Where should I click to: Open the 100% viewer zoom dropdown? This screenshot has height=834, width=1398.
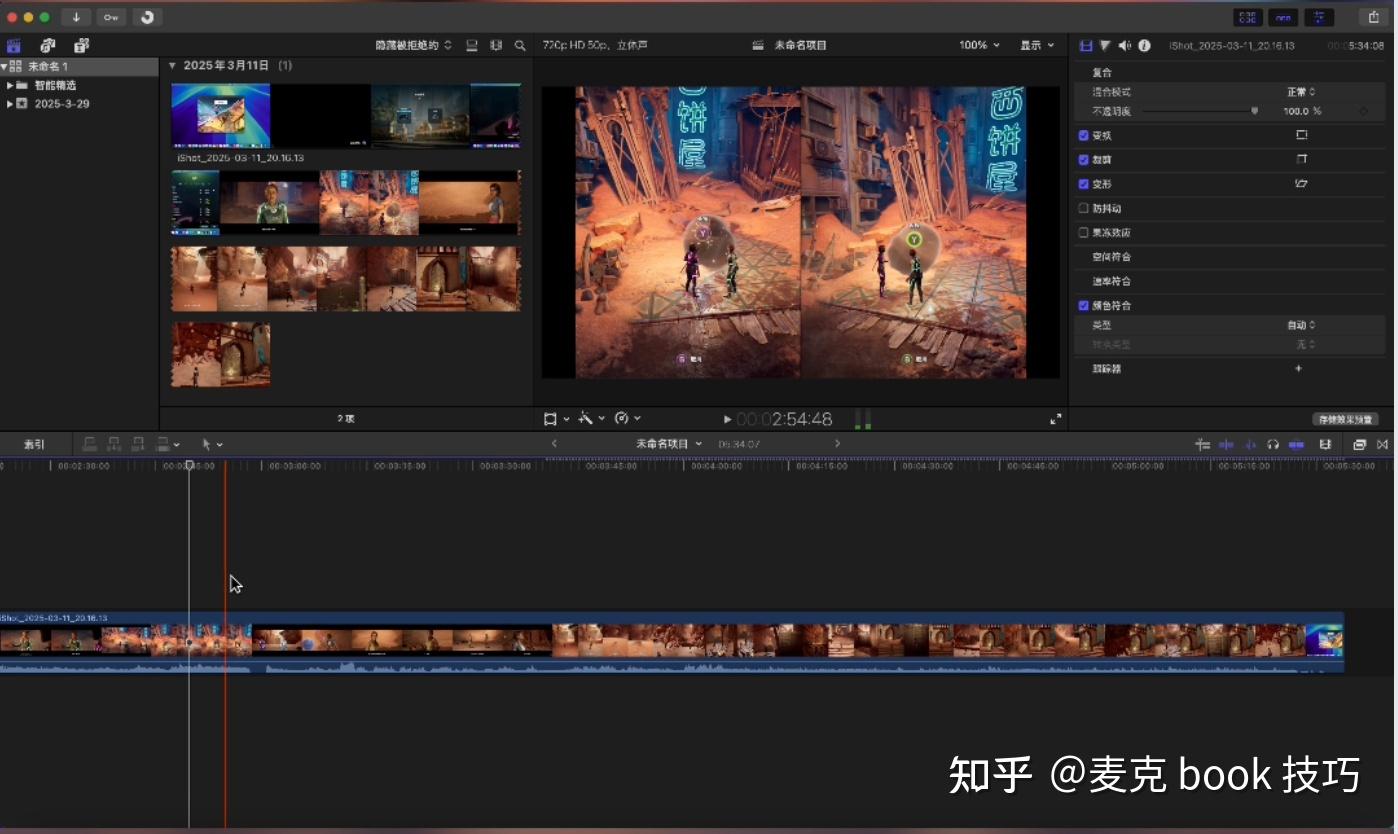click(979, 45)
